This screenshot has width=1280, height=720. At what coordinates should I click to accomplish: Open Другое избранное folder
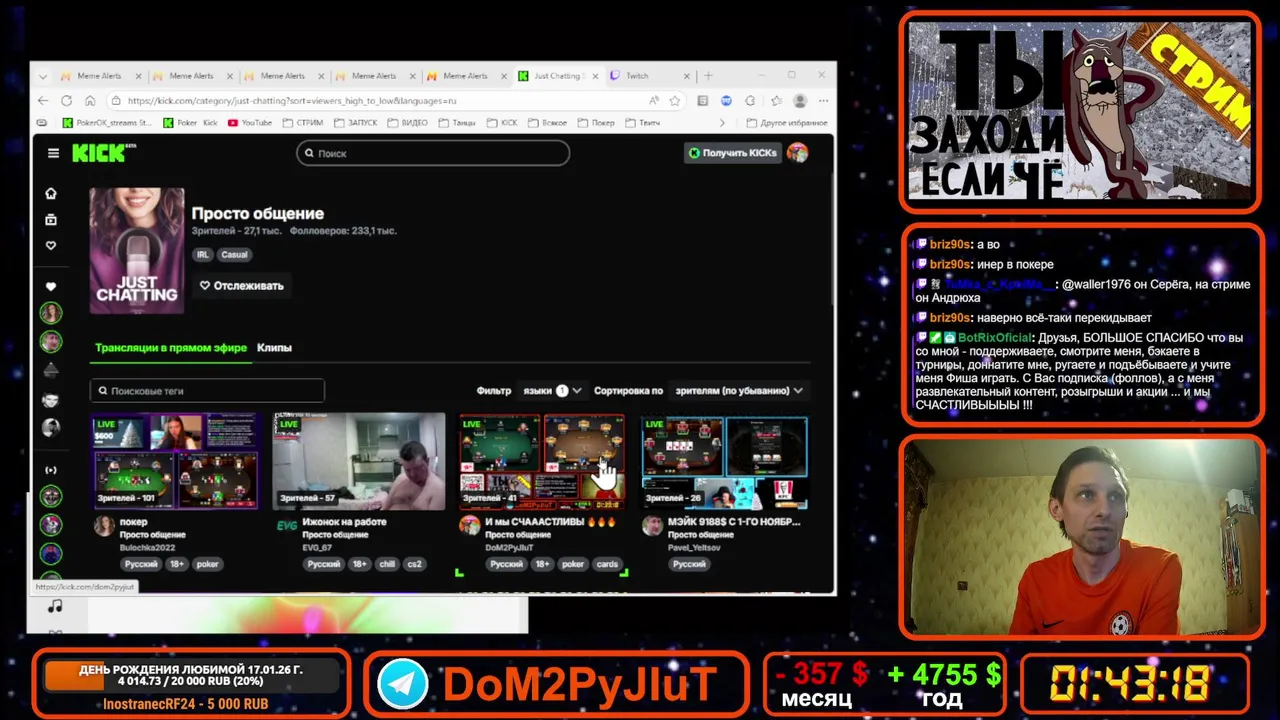[x=787, y=123]
